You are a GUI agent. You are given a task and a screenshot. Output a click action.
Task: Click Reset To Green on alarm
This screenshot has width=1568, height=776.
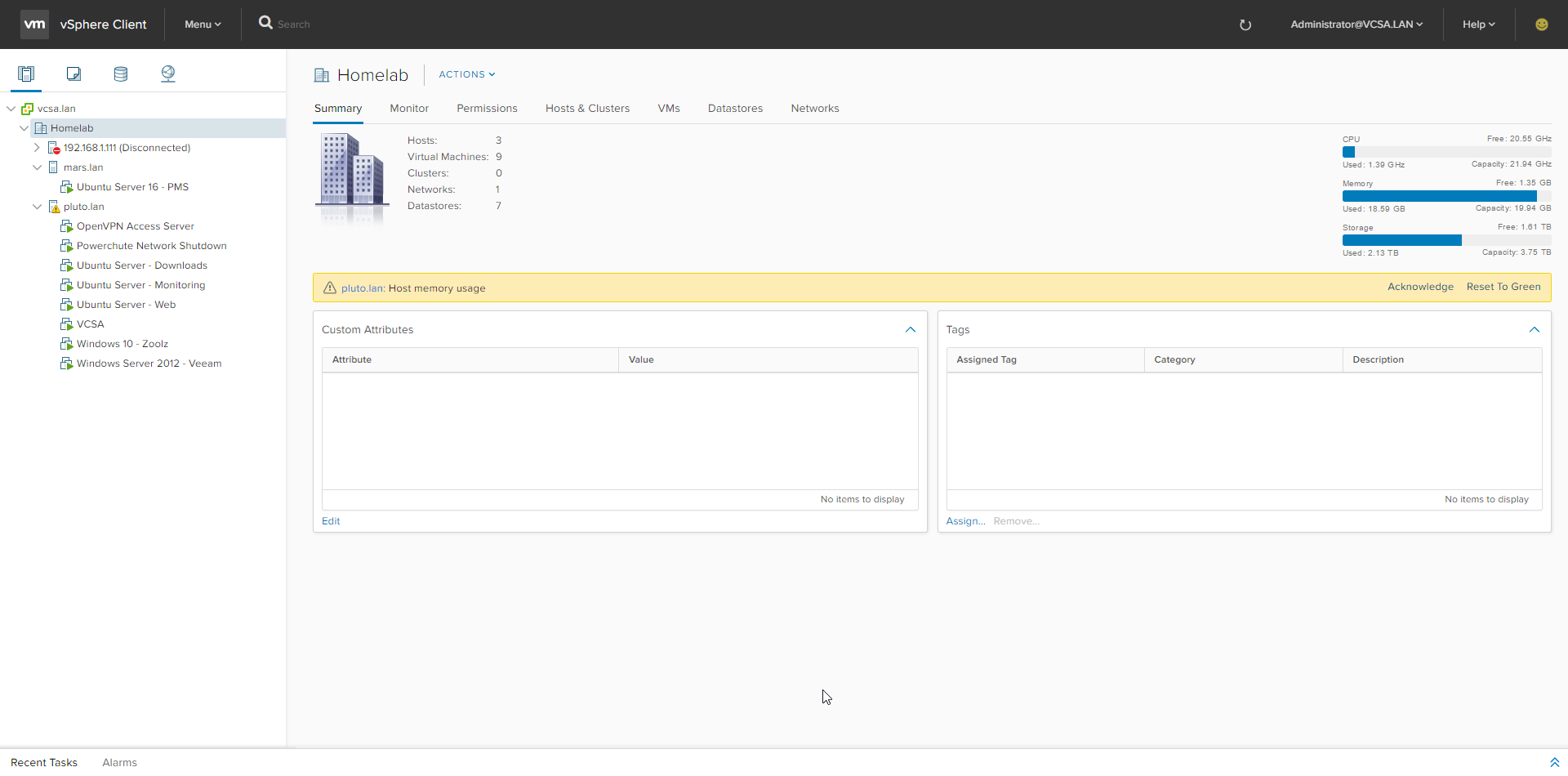coord(1503,287)
